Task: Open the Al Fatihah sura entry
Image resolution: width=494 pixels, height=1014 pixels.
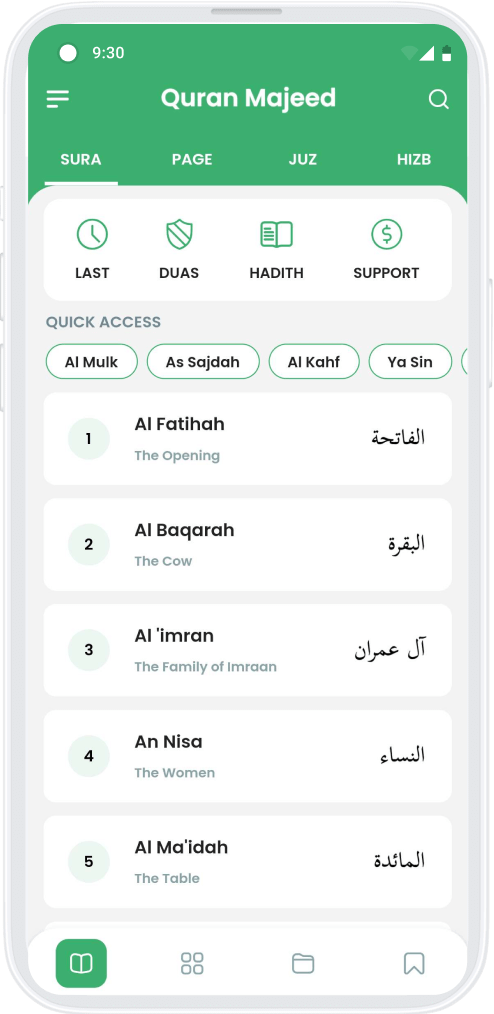Action: point(248,438)
